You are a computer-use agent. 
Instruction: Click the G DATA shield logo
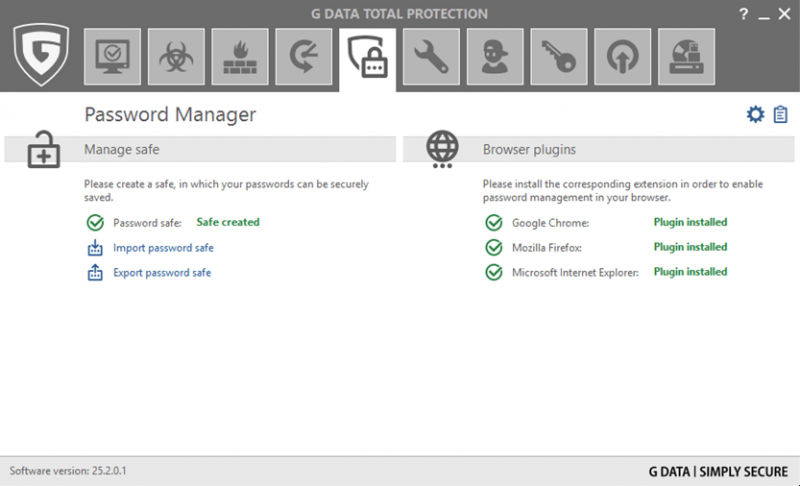pyautogui.click(x=41, y=56)
